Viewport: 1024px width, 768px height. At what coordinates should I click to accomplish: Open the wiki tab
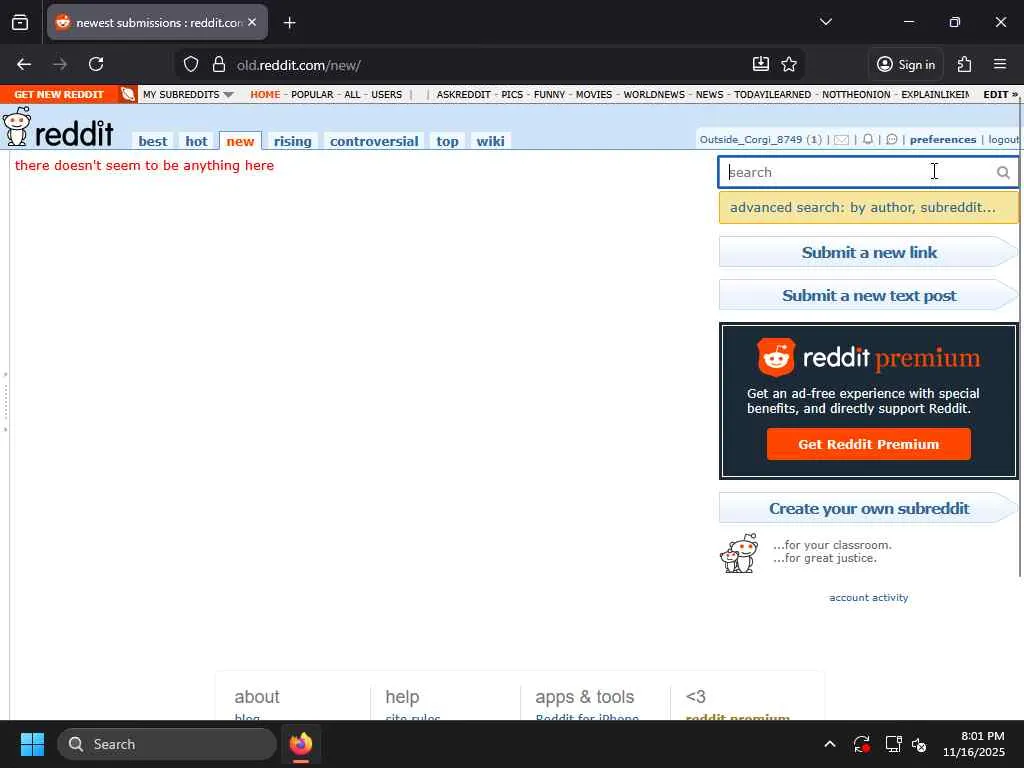point(490,141)
